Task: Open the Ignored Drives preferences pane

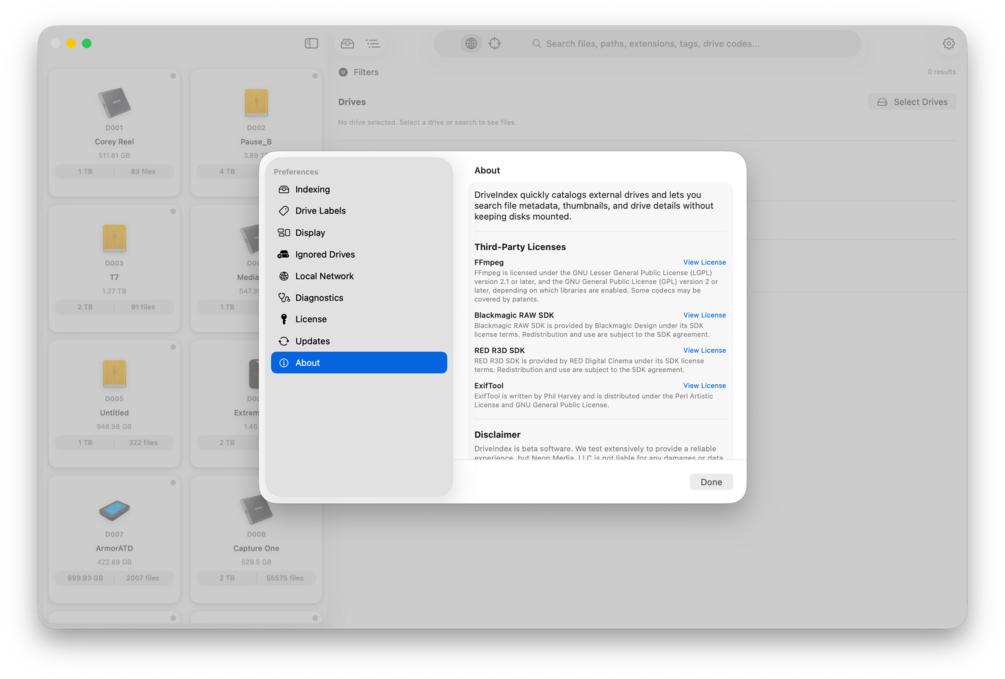Action: pos(359,255)
